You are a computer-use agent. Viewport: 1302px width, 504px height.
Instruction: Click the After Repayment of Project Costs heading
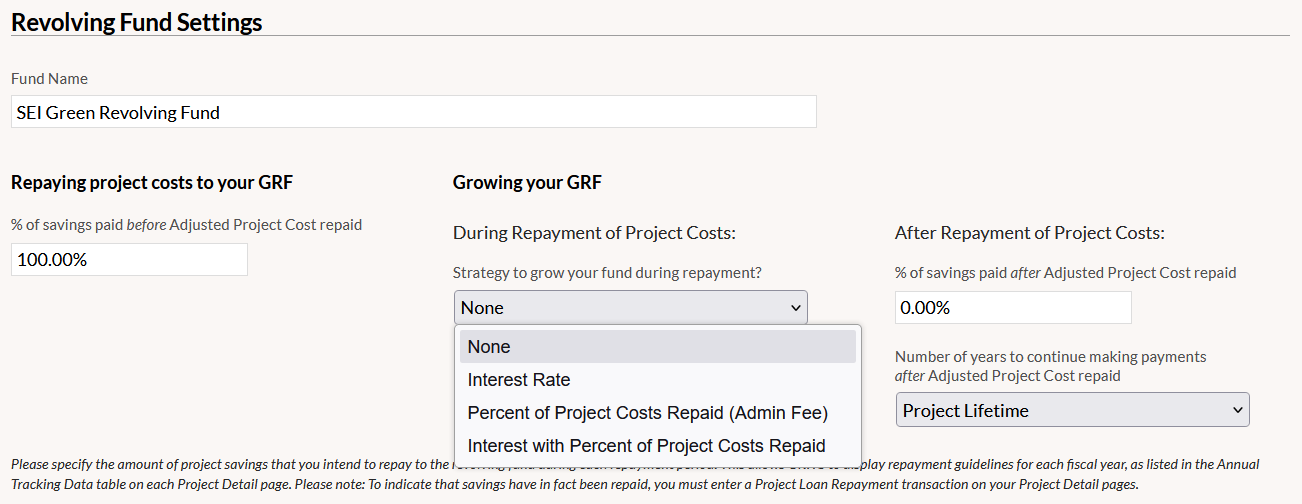click(x=1030, y=233)
